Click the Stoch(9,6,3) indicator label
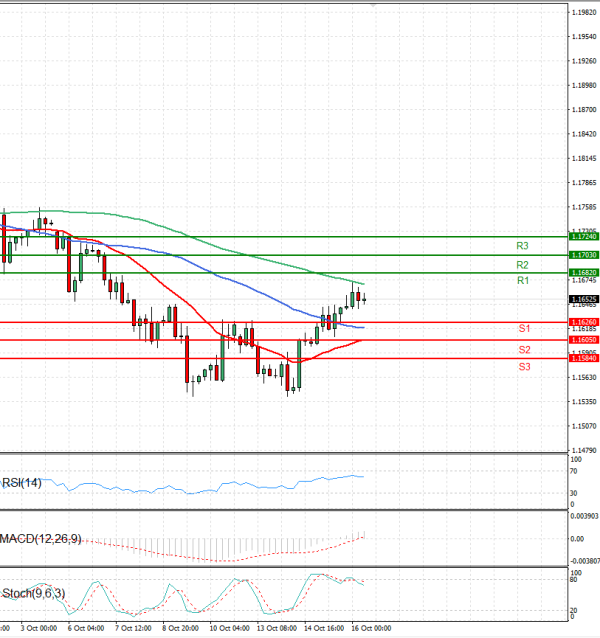Image resolution: width=600 pixels, height=638 pixels. pos(33,595)
